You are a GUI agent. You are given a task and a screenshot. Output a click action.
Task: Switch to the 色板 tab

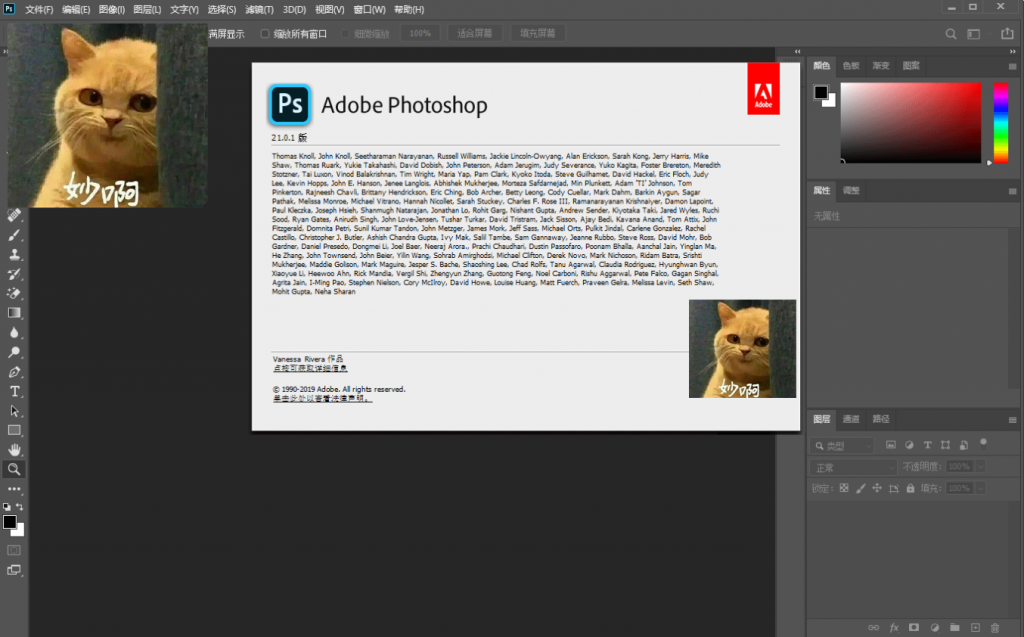851,65
